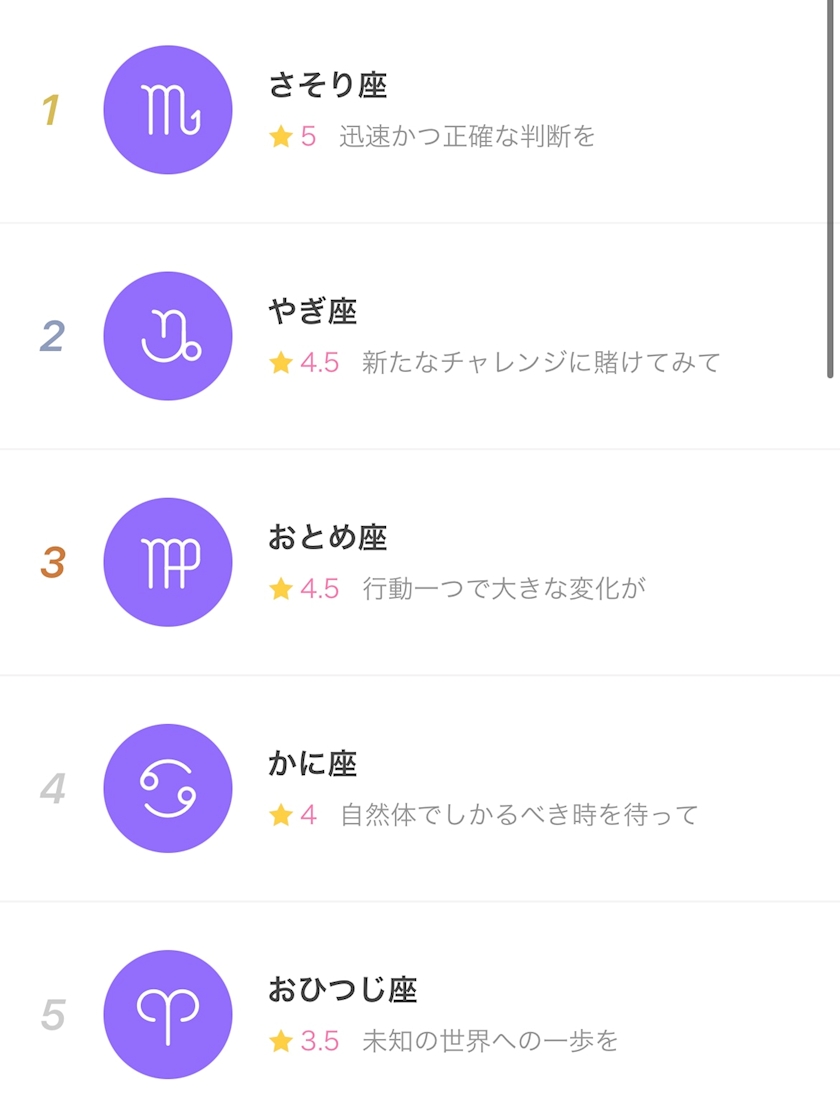Screen dimensions: 840x1118
Task: Open the おひつじ座 horoscope title
Action: (342, 990)
